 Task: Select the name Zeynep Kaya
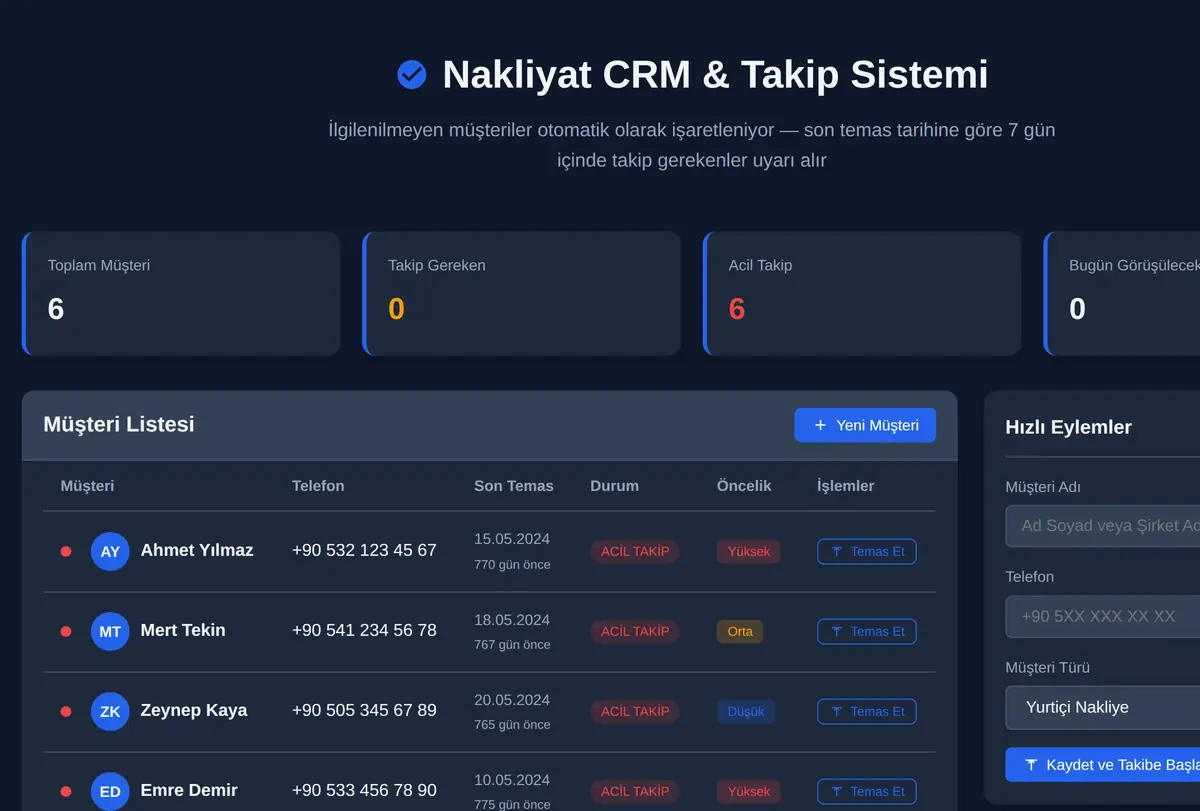coord(194,710)
